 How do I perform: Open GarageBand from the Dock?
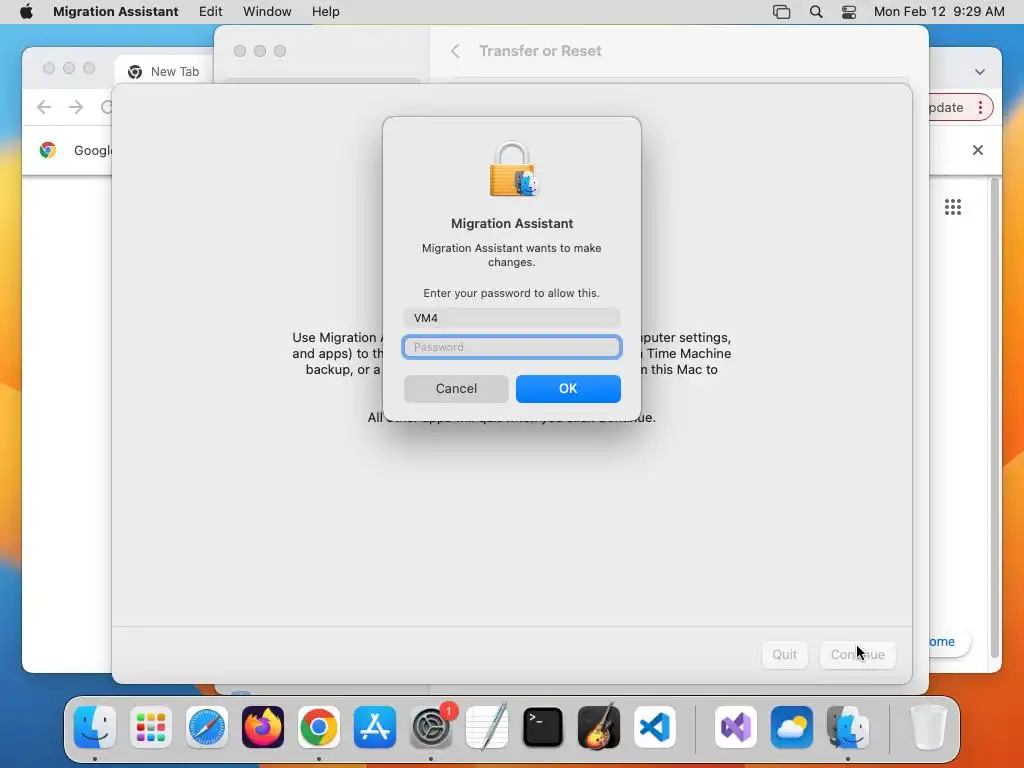(x=599, y=727)
